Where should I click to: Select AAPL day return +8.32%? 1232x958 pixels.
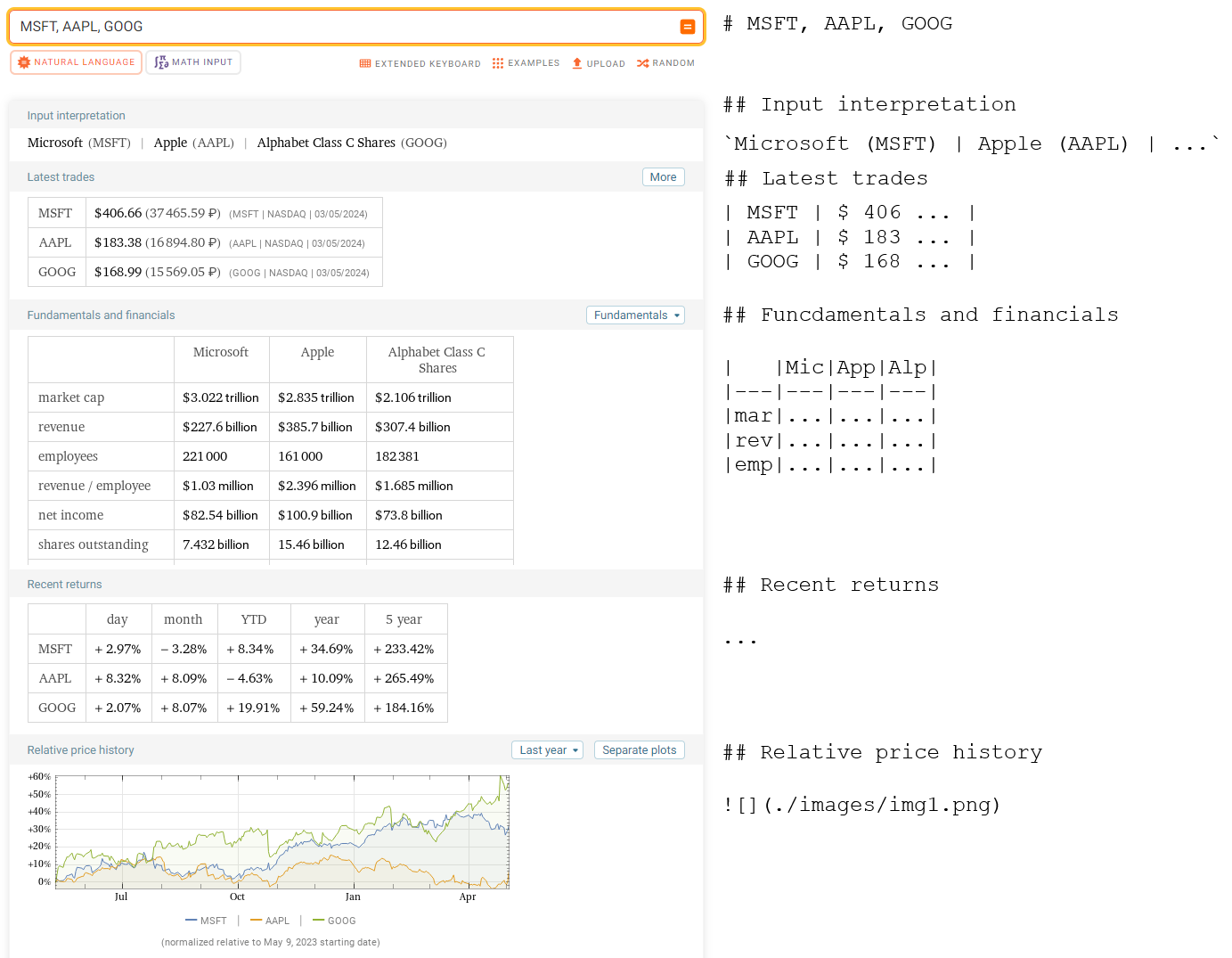click(x=118, y=678)
